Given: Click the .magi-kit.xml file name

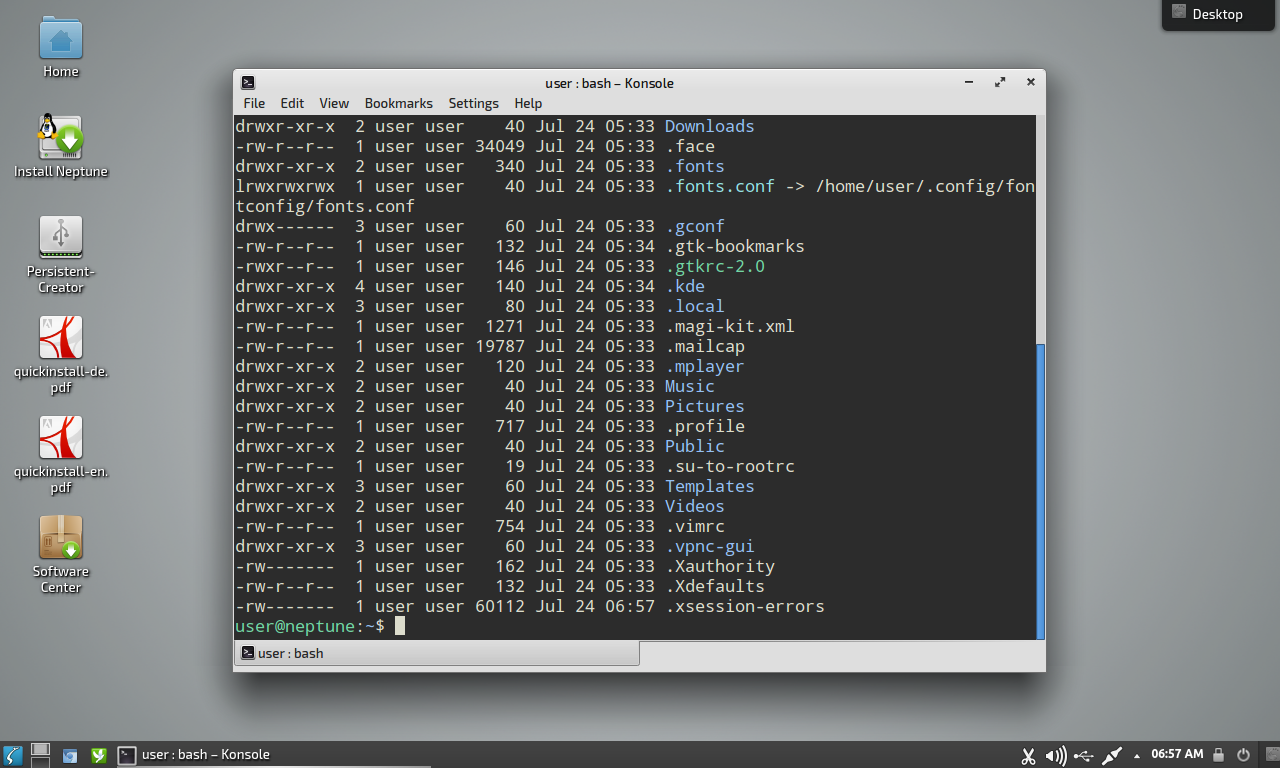Looking at the screenshot, I should [x=729, y=326].
